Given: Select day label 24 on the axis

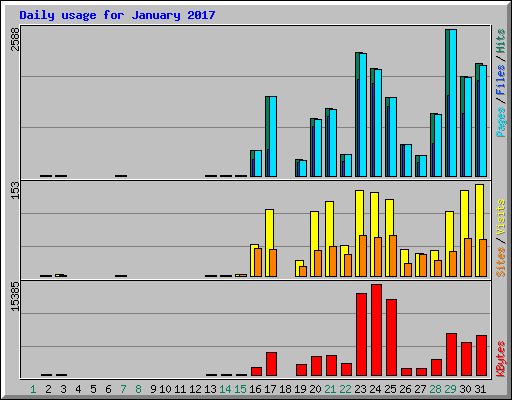Looking at the screenshot, I should tap(375, 389).
